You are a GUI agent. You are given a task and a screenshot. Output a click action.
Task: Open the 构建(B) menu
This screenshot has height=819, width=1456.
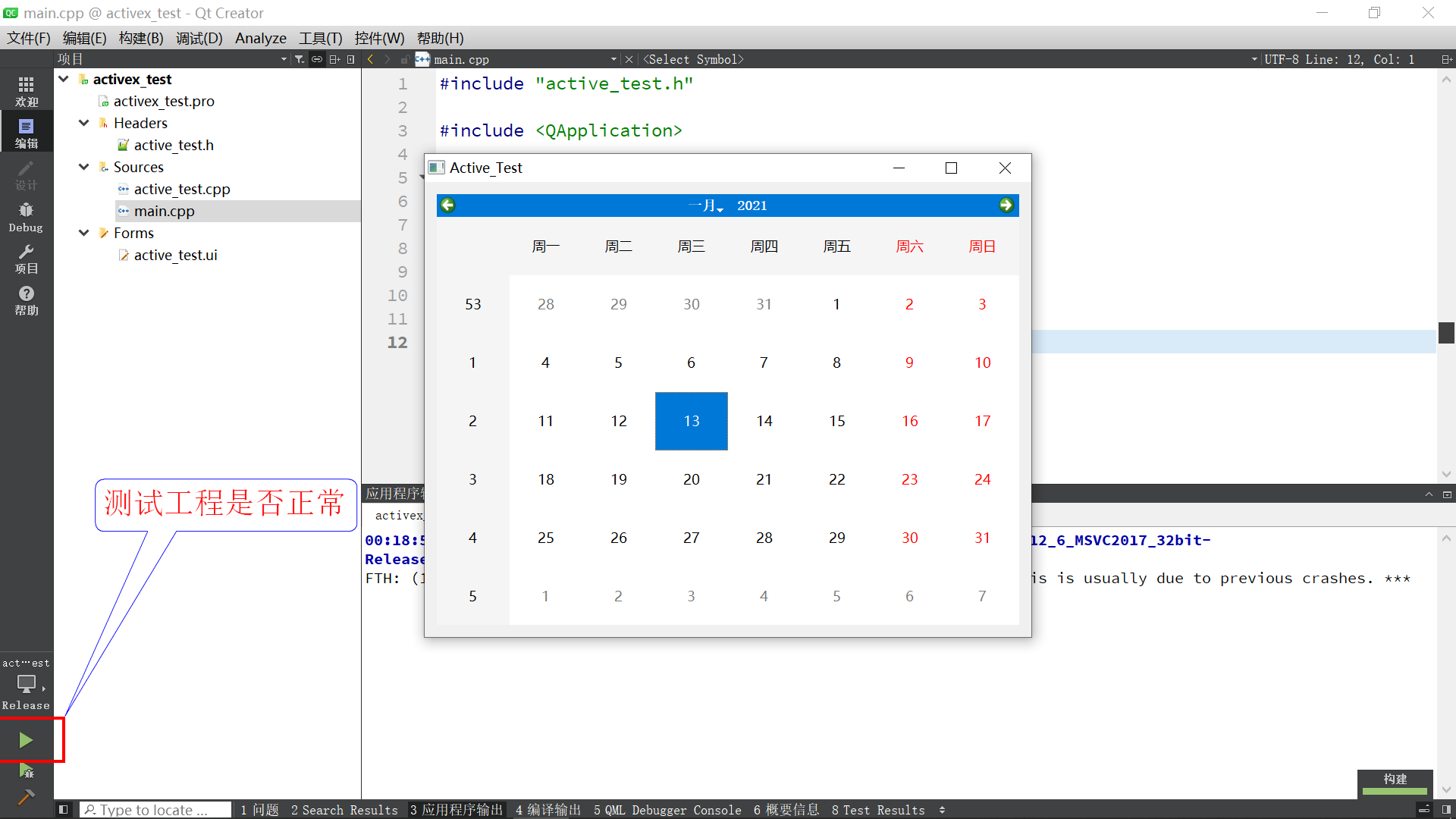coord(141,38)
